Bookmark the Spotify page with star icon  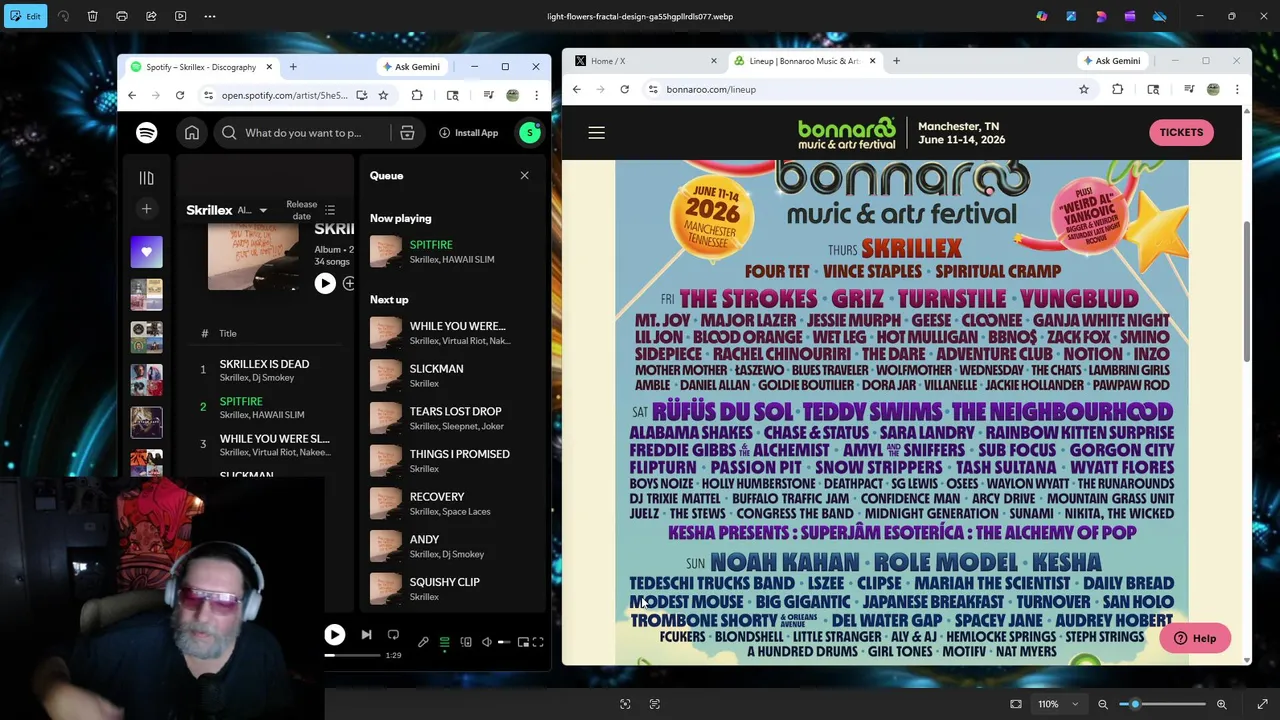[x=383, y=95]
